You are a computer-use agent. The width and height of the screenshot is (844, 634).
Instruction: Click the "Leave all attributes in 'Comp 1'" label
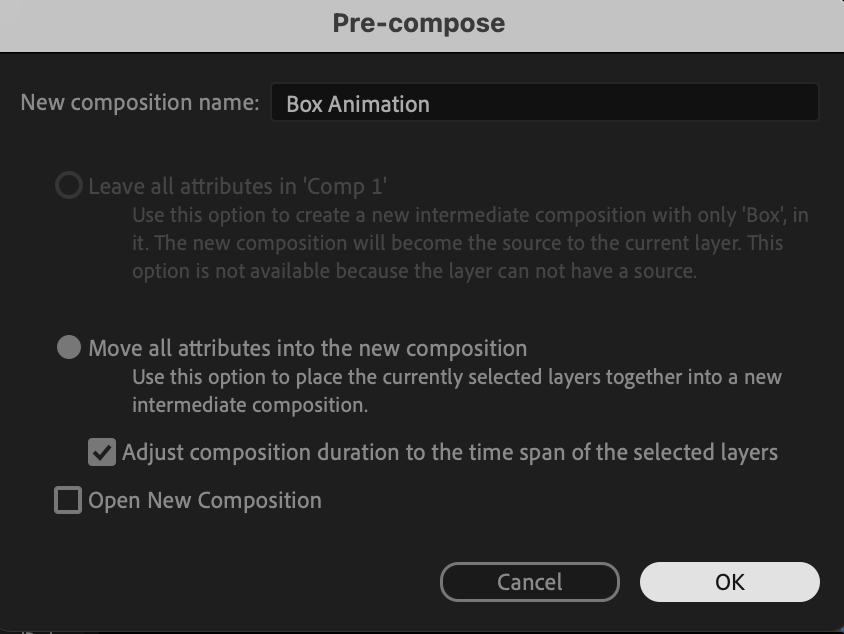point(237,186)
